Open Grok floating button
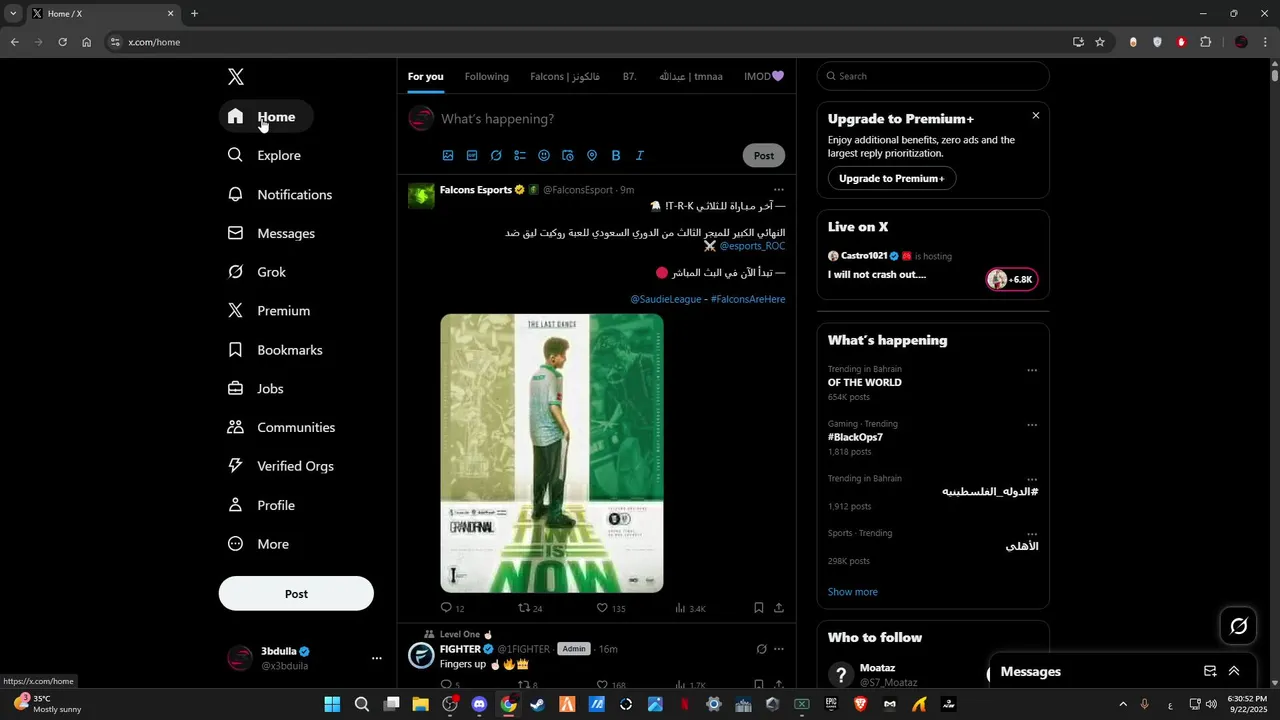This screenshot has width=1280, height=720. point(1239,626)
